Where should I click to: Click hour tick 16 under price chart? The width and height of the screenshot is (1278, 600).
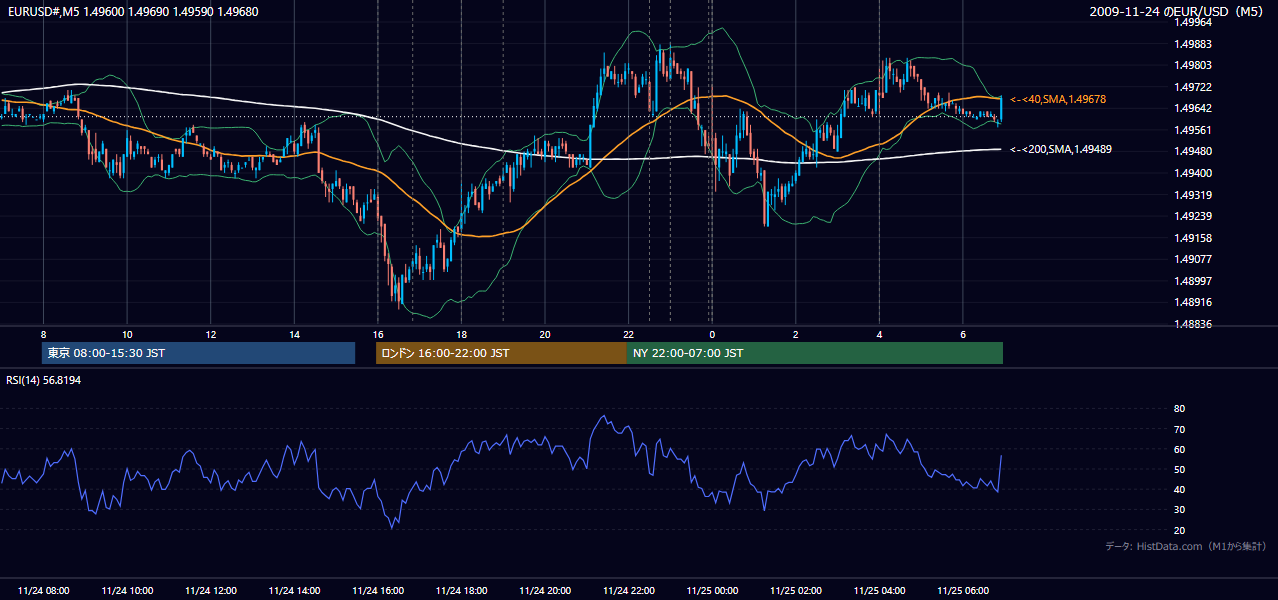point(378,334)
